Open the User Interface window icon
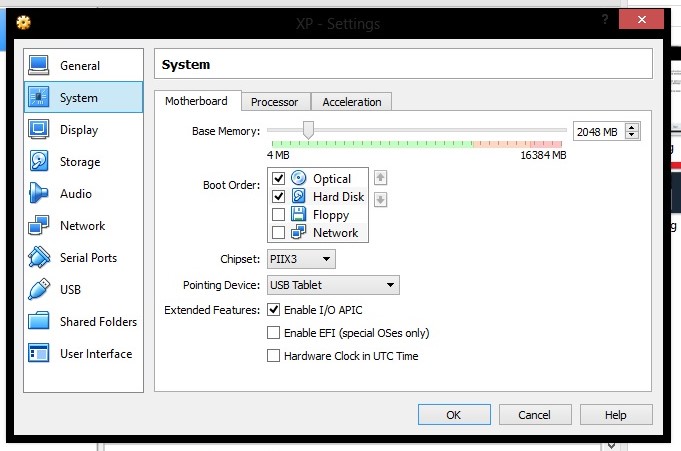This screenshot has width=681, height=451. click(39, 353)
